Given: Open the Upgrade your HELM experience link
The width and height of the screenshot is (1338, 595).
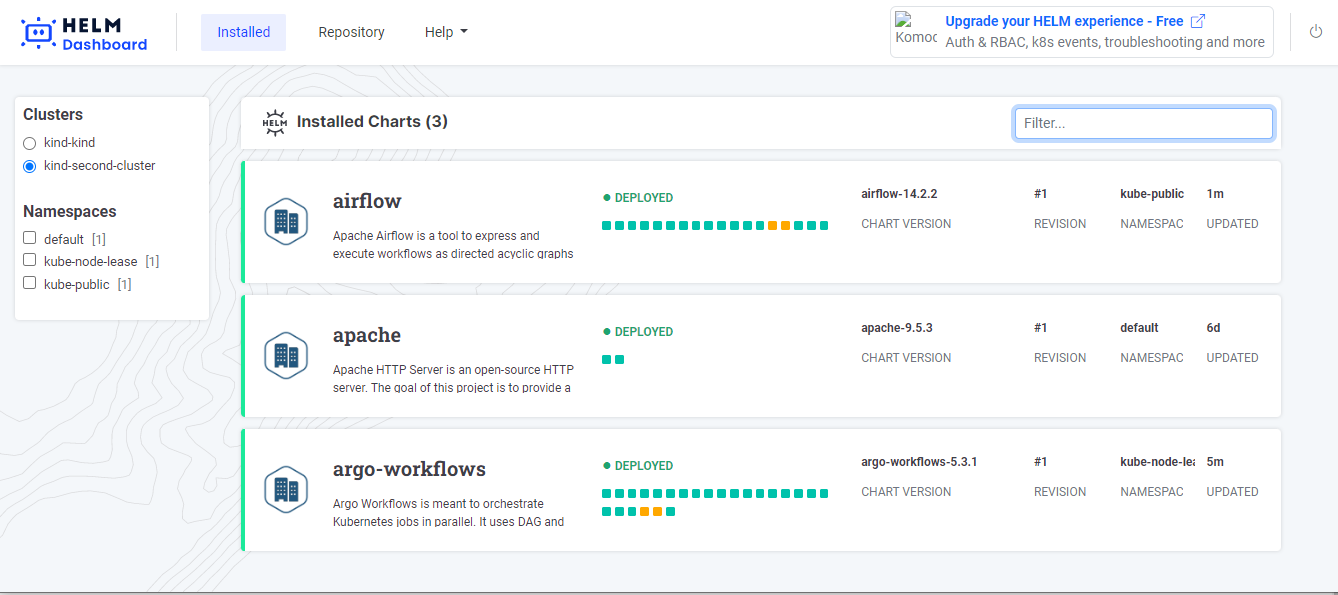Looking at the screenshot, I should (x=1064, y=21).
